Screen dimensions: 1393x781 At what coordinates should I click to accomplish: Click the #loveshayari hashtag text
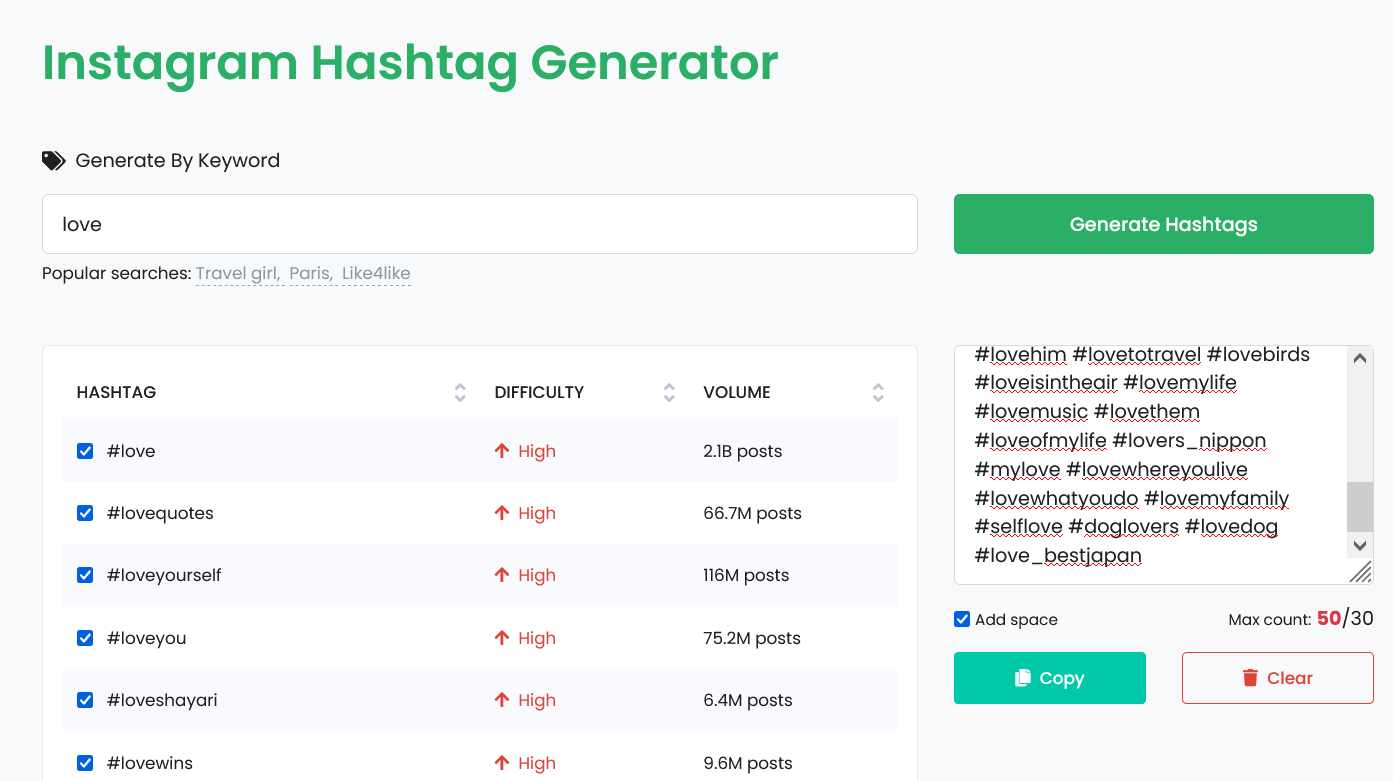point(162,700)
